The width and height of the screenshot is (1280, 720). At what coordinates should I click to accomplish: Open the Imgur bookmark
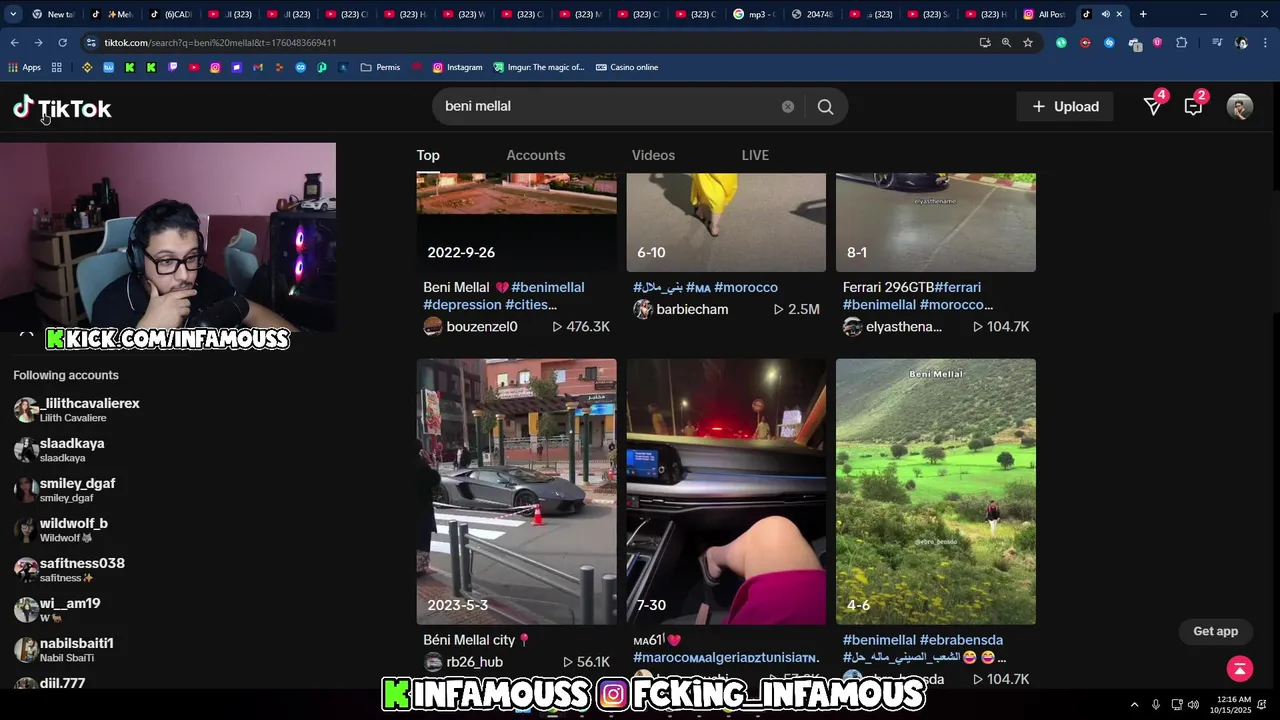point(539,67)
